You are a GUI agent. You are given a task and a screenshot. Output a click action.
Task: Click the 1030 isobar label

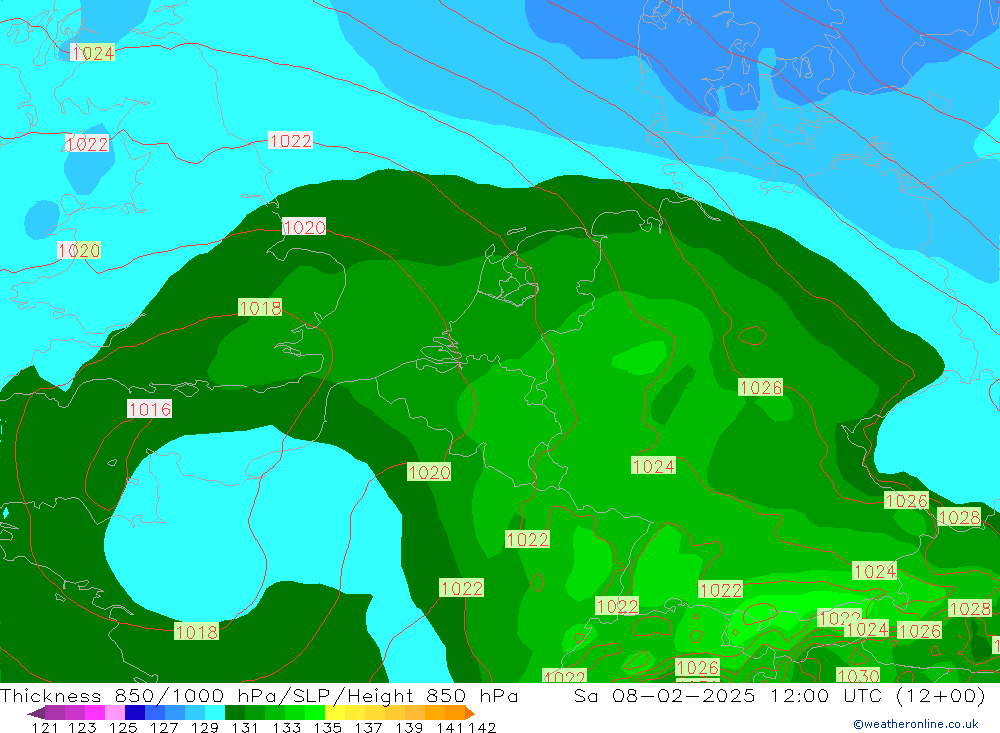tap(858, 677)
